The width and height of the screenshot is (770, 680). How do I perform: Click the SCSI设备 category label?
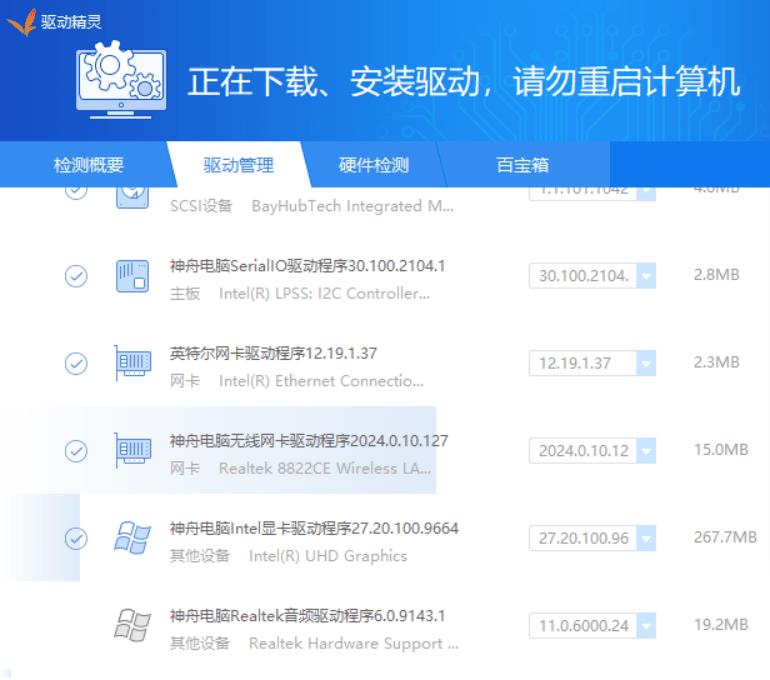201,206
